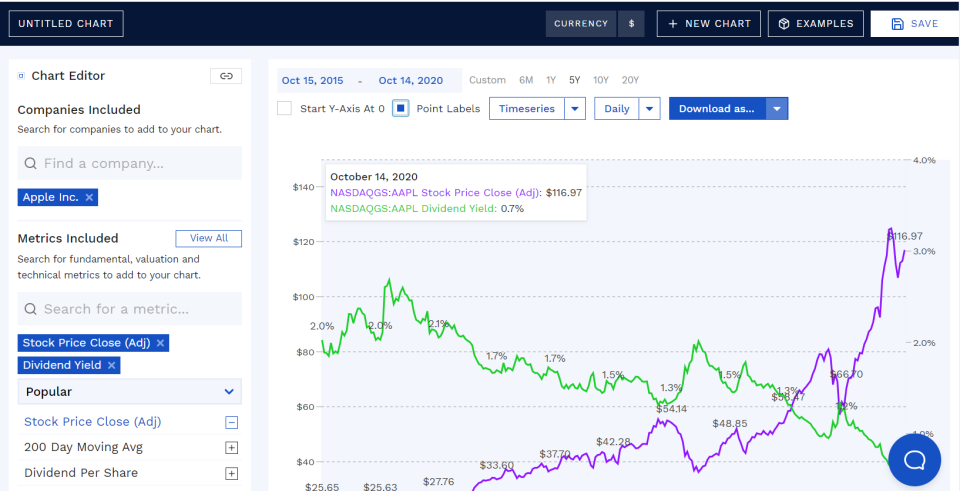Toggle Point Labels checkbox

click(x=400, y=108)
